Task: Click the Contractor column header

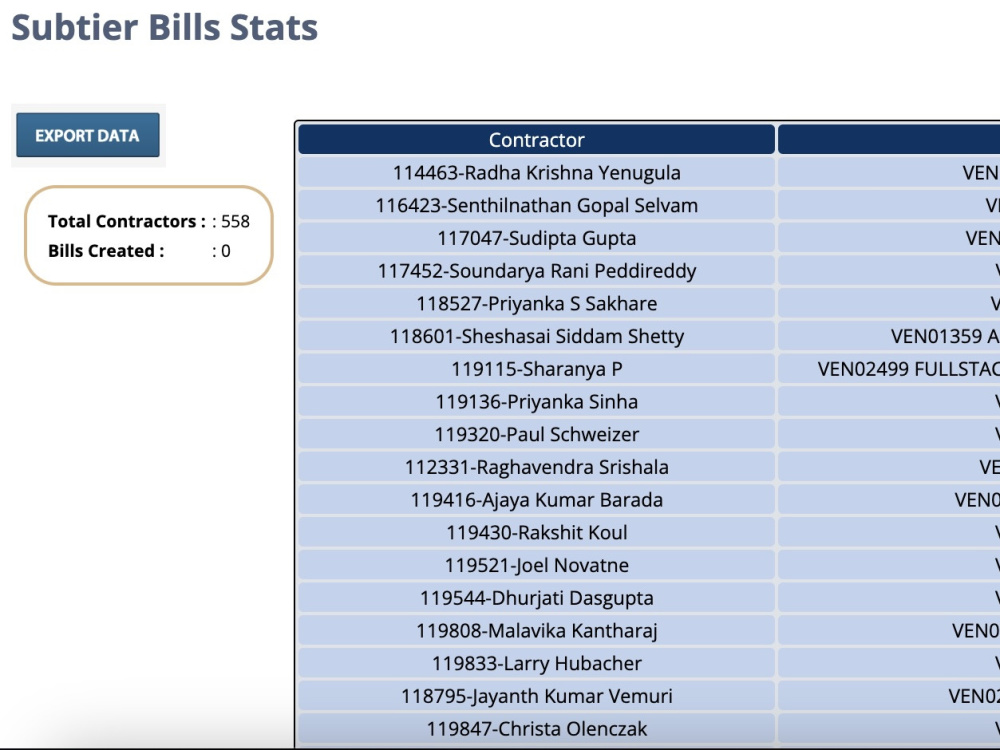Action: (536, 140)
